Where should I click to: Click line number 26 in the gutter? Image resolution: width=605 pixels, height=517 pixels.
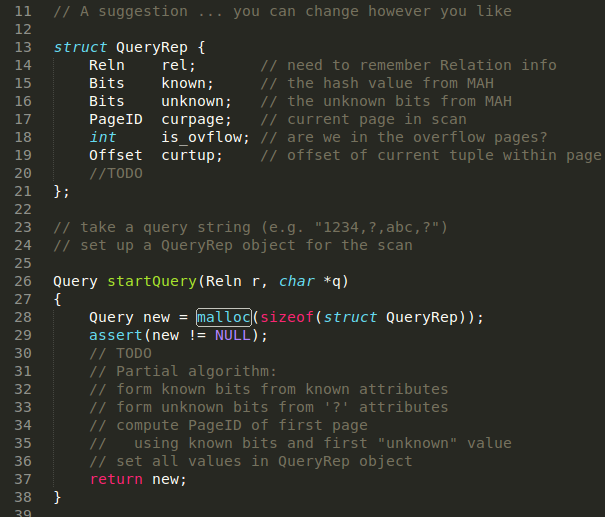click(24, 281)
